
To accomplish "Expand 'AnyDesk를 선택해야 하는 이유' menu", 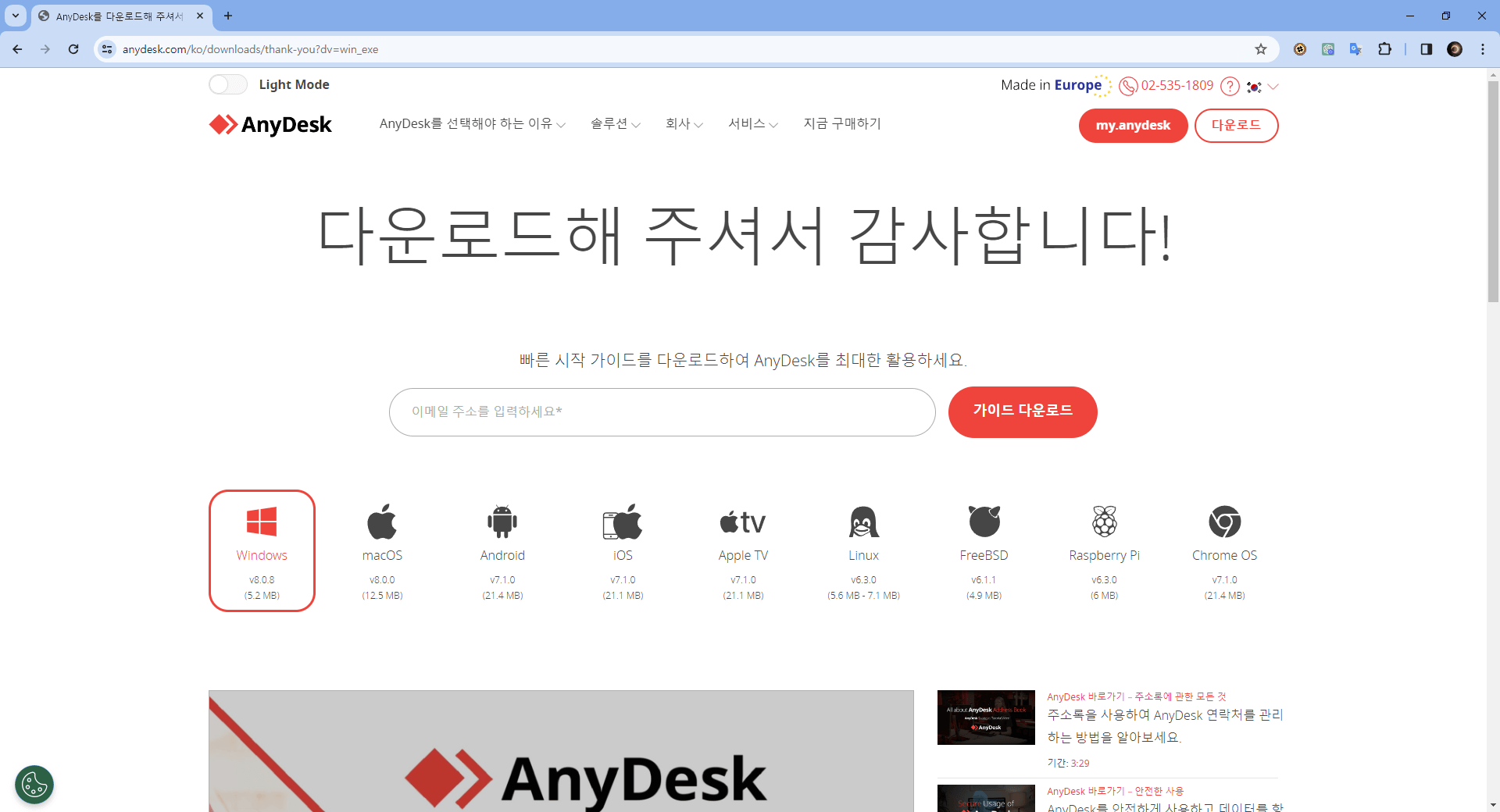I will point(473,123).
